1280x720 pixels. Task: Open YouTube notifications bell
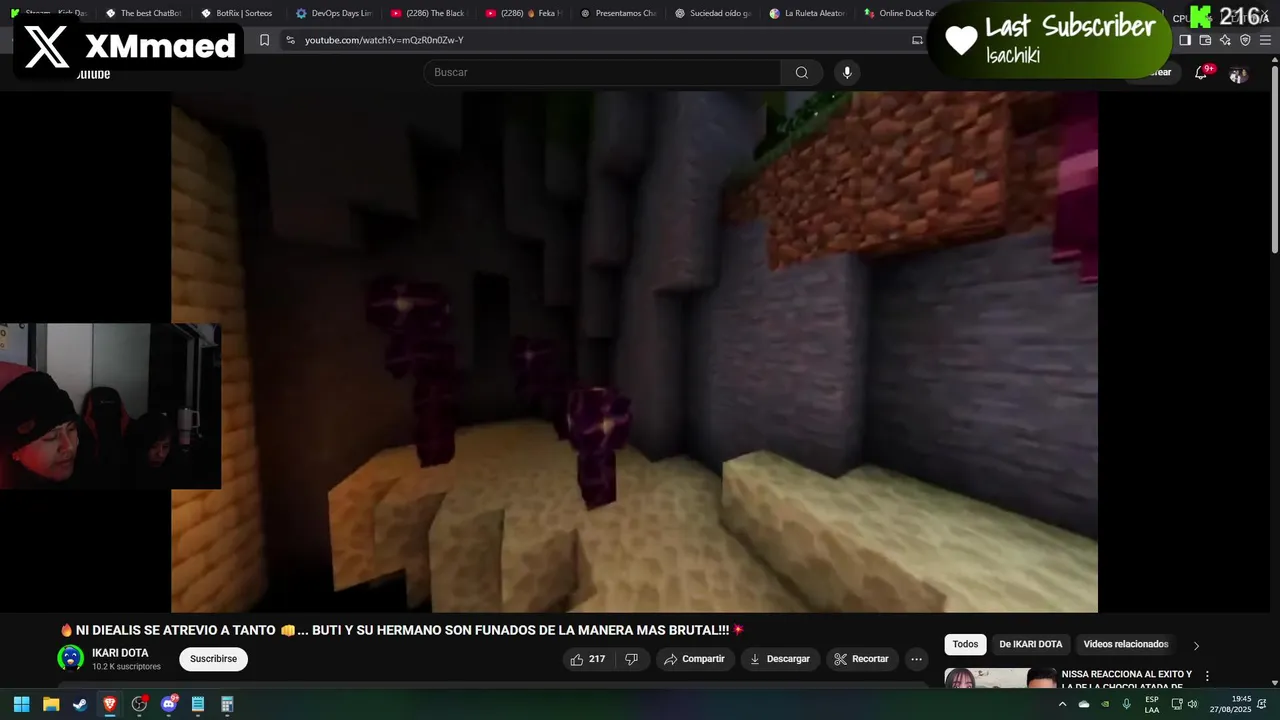1201,73
